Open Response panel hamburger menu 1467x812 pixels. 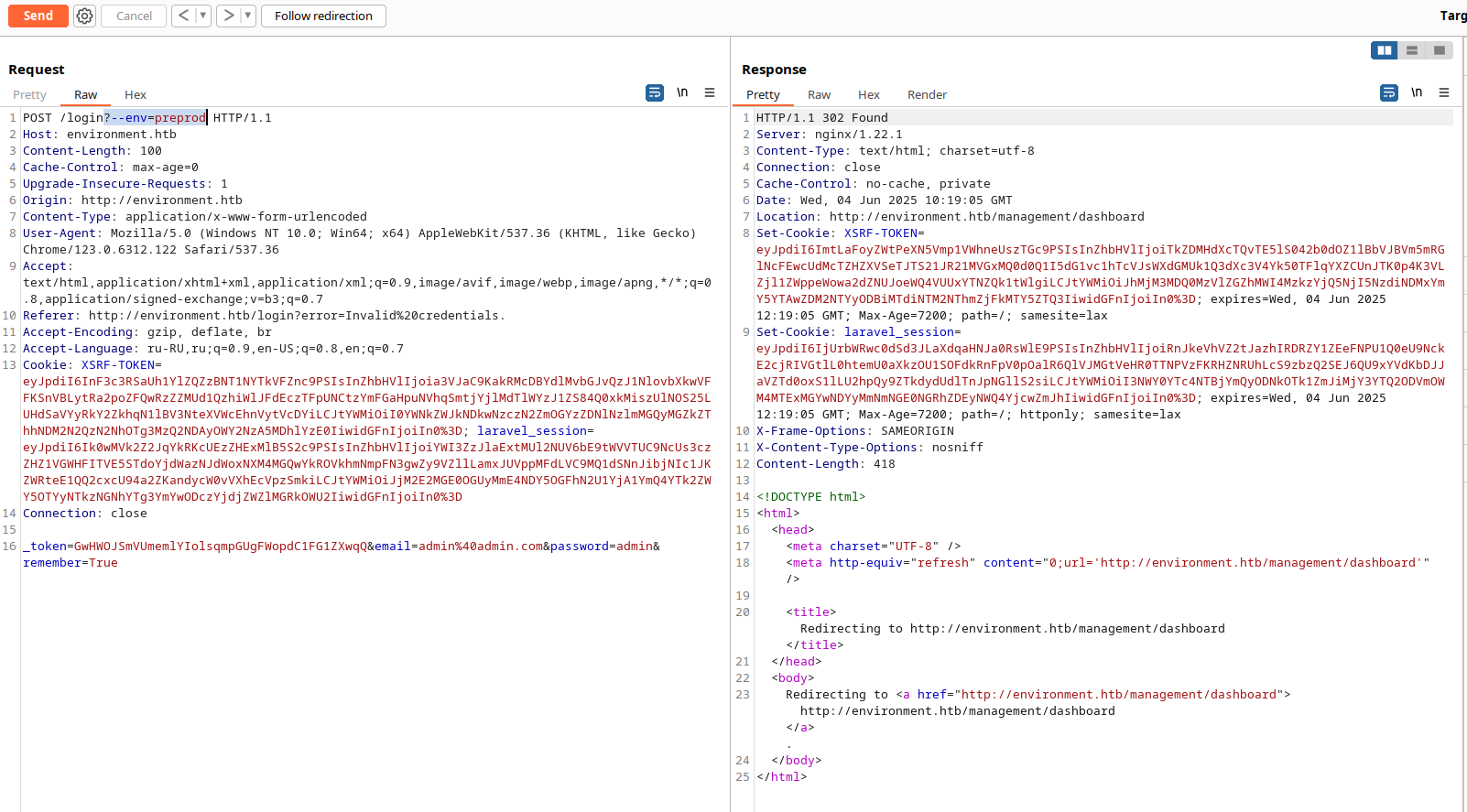point(1444,92)
